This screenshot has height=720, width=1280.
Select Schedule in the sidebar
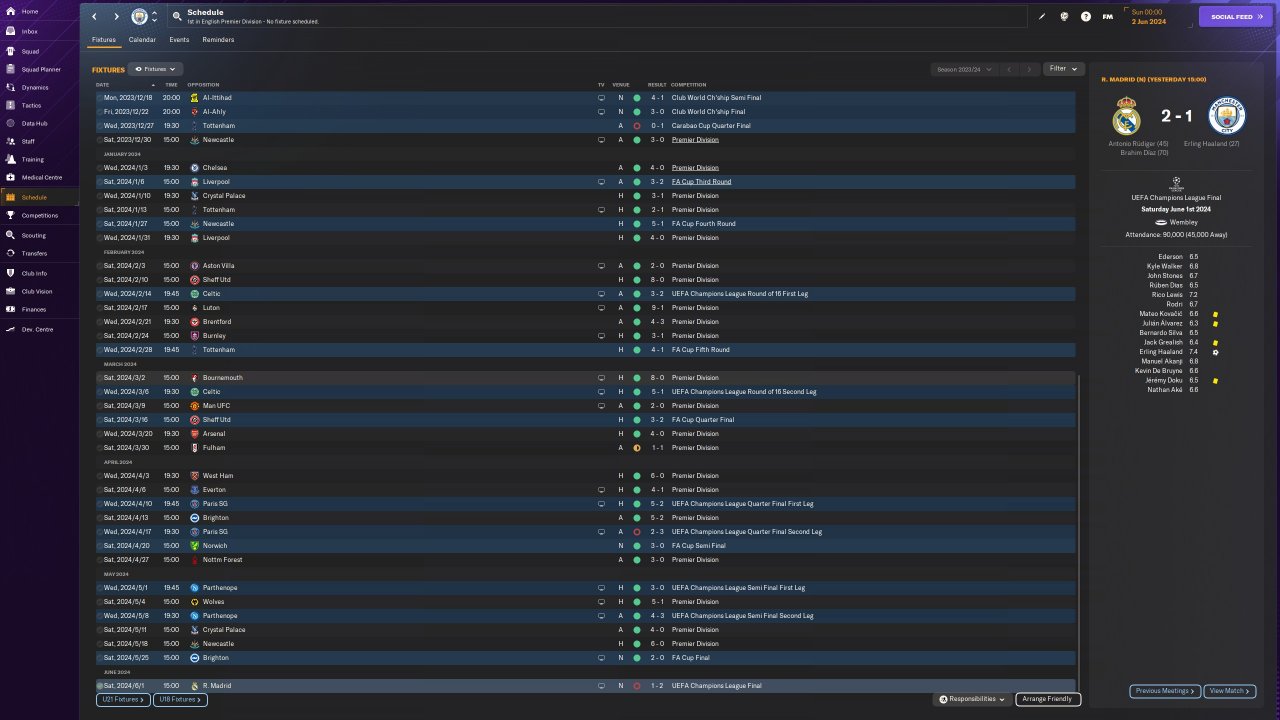point(40,197)
